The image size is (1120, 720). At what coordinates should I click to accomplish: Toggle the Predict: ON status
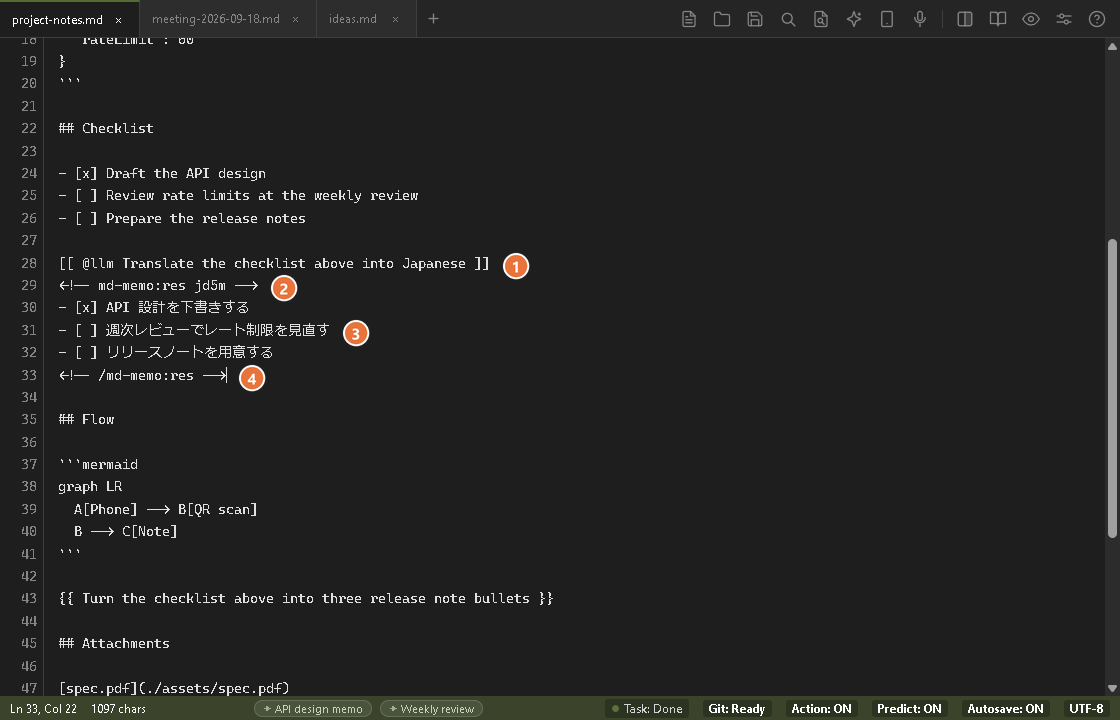909,709
